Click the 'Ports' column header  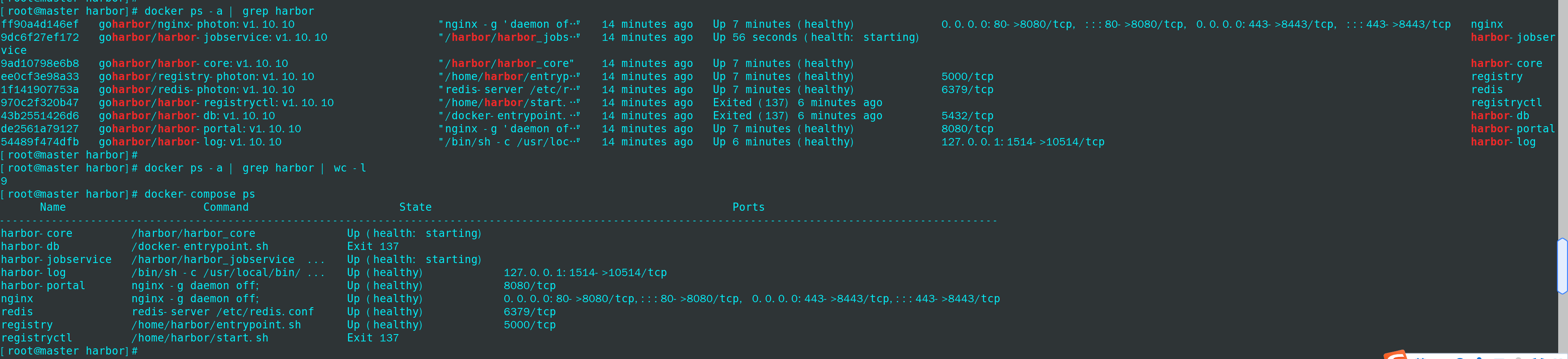[749, 207]
